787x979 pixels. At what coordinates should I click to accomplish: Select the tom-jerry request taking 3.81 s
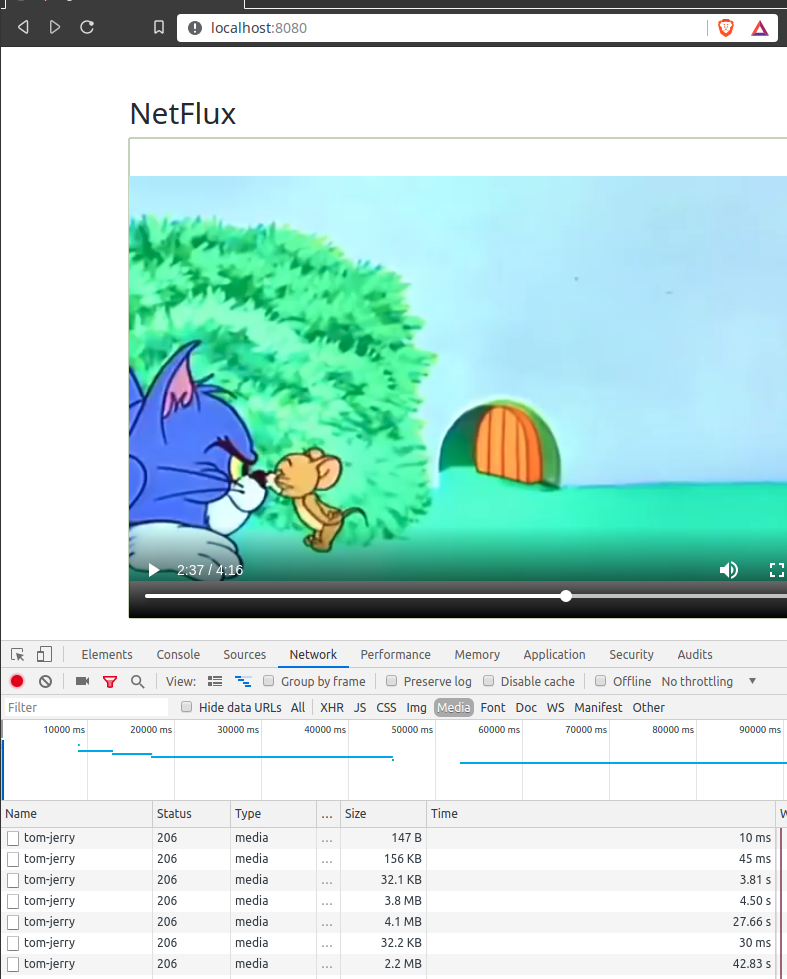[388, 880]
